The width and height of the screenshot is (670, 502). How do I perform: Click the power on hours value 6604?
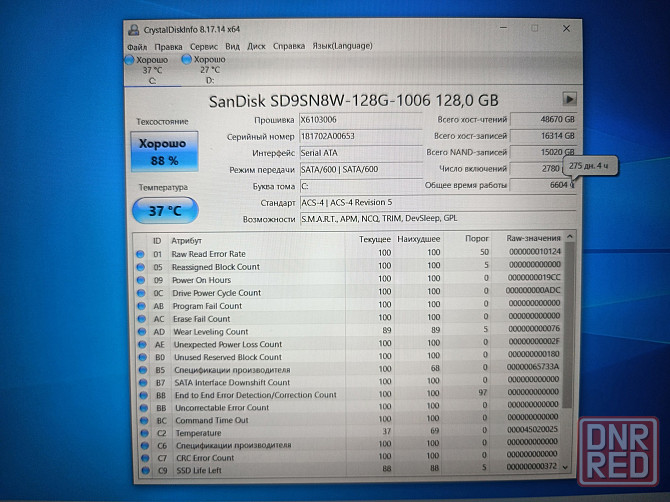[x=543, y=185]
